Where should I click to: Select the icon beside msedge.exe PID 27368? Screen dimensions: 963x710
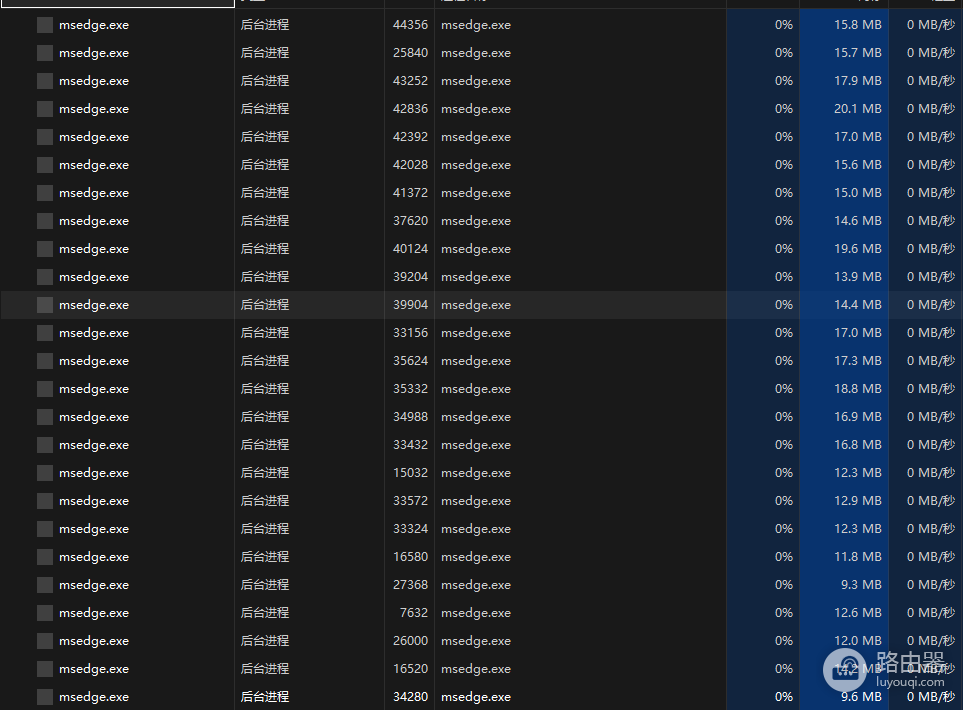pyautogui.click(x=45, y=585)
